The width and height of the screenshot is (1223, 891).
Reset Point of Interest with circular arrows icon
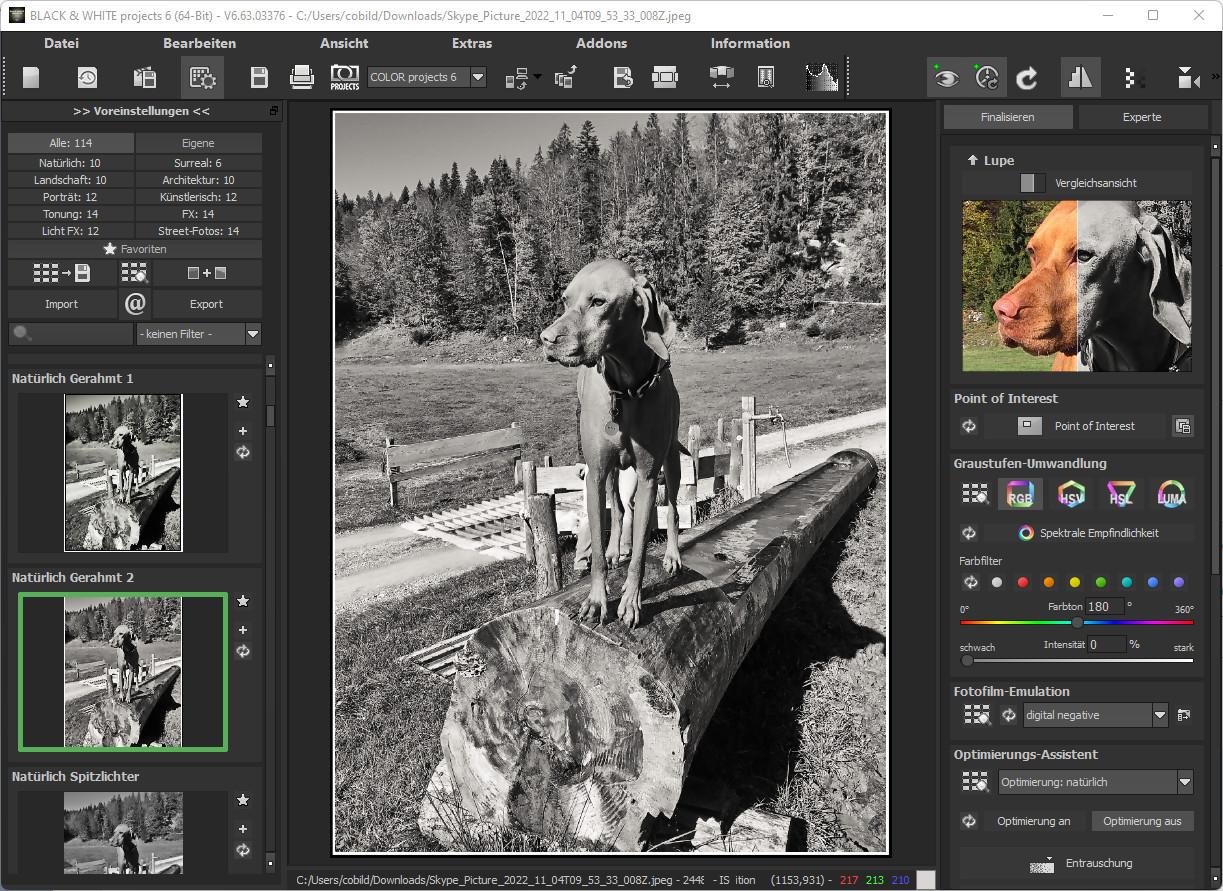(969, 426)
